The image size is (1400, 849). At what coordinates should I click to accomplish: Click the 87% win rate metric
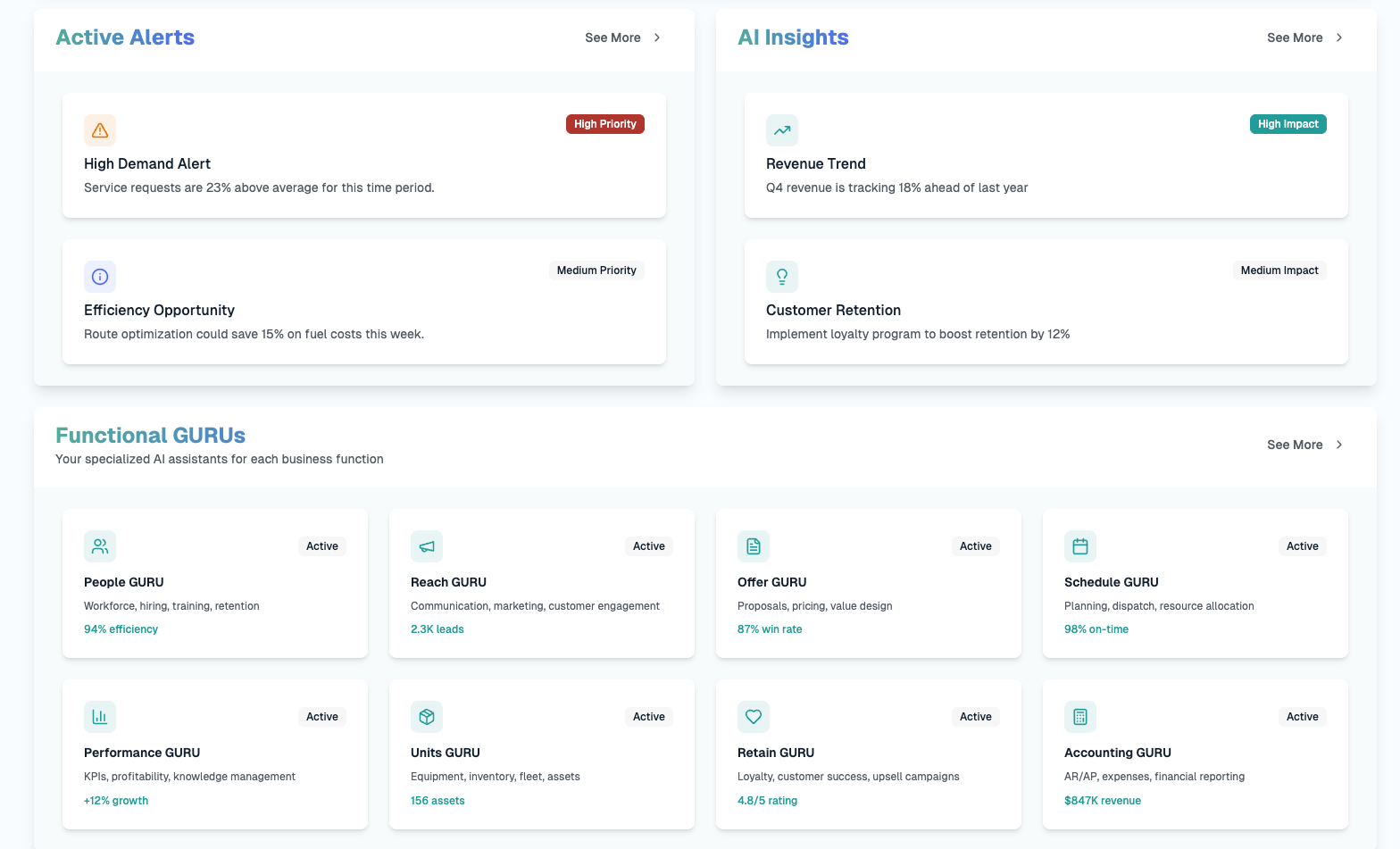[x=770, y=629]
